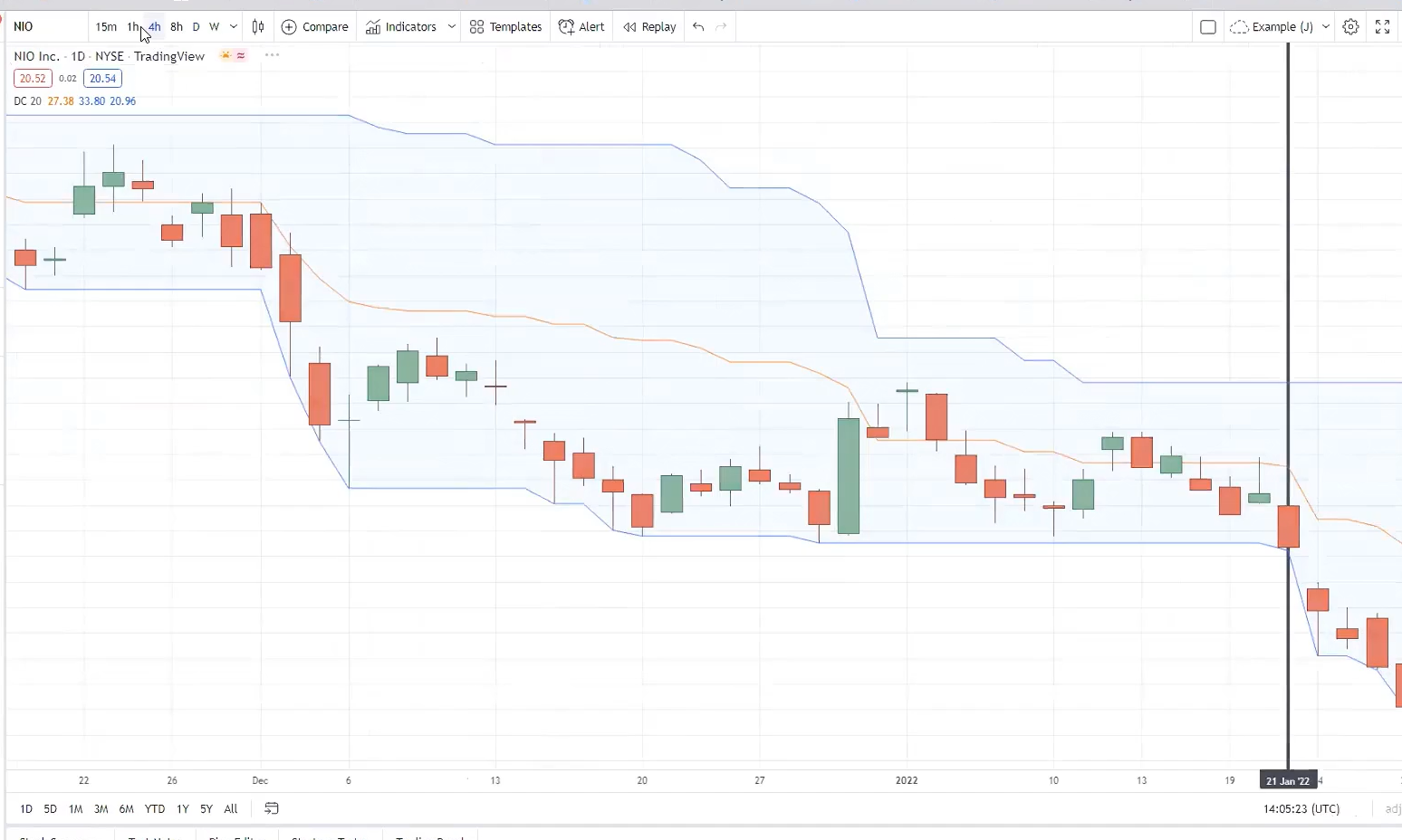Set date range to YTD
The height and width of the screenshot is (840, 1402).
[155, 809]
